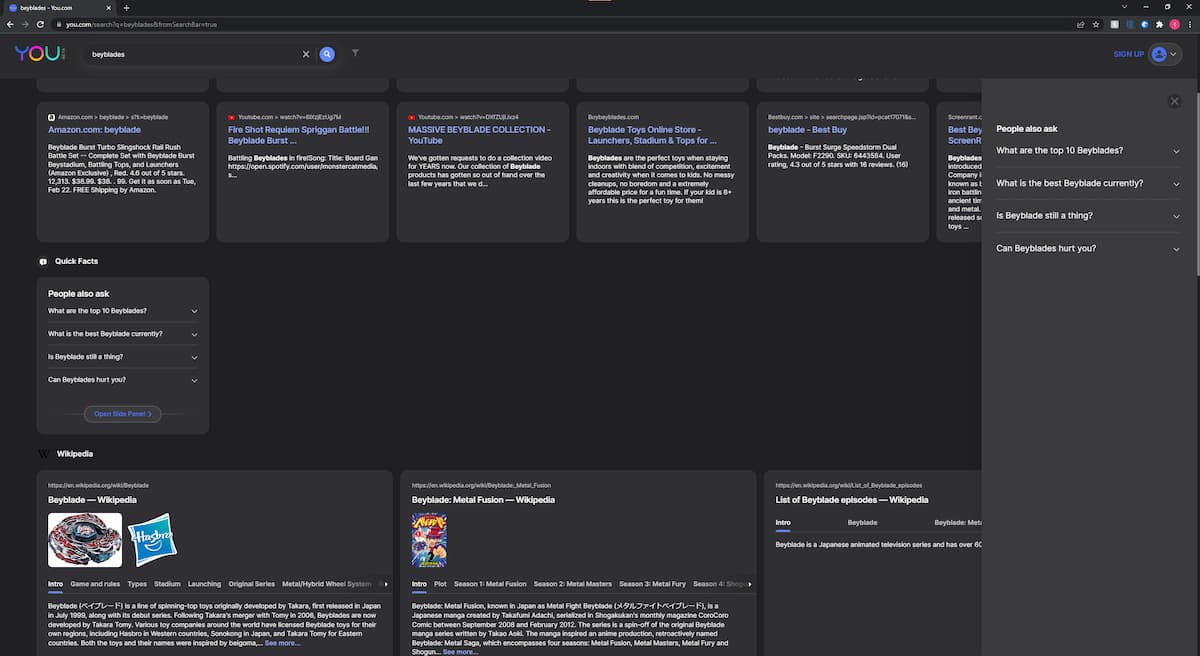Click the You.com logo
Viewport: 1200px width, 656px height.
tap(39, 54)
